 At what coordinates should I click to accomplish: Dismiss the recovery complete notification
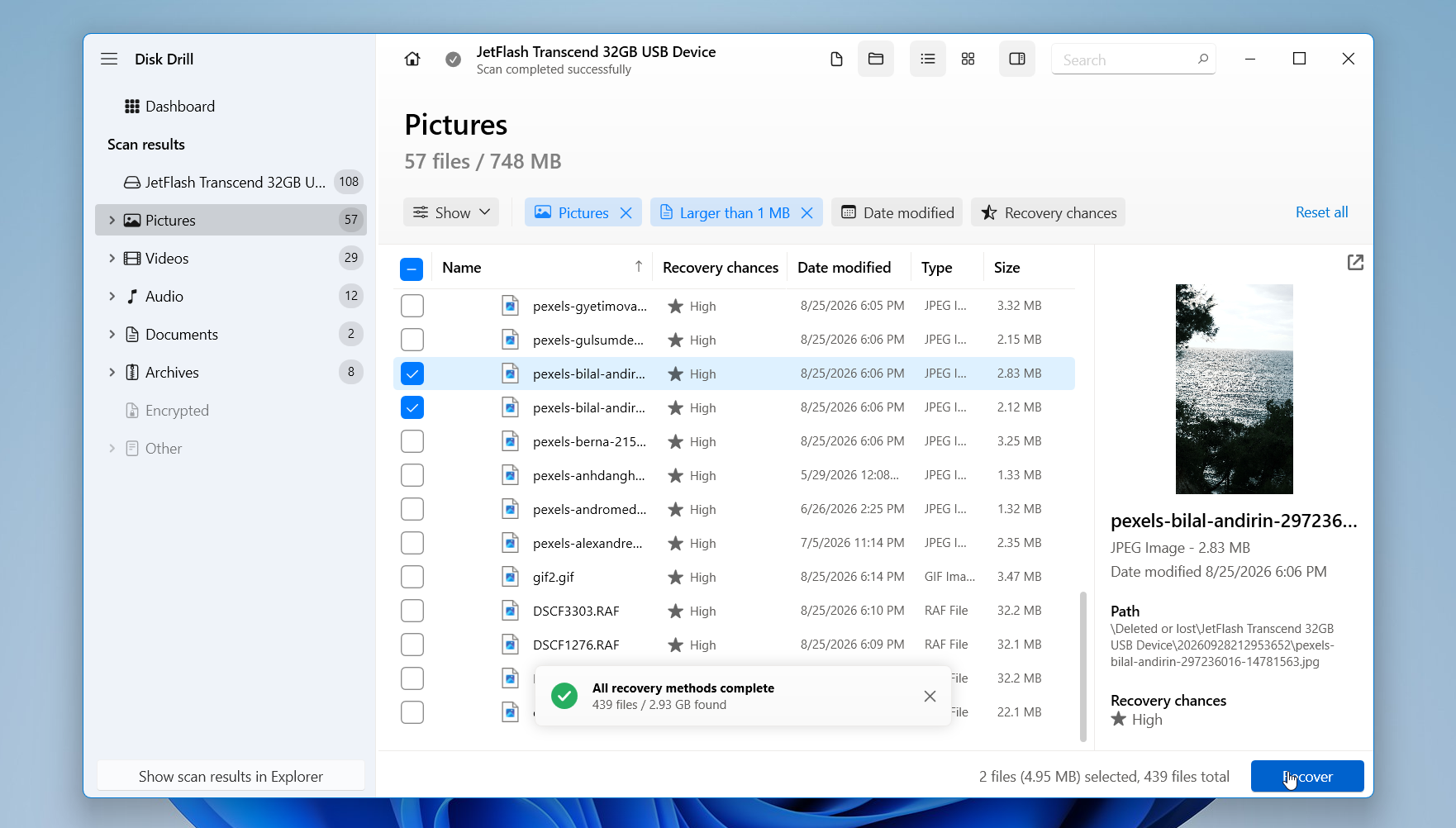click(930, 697)
